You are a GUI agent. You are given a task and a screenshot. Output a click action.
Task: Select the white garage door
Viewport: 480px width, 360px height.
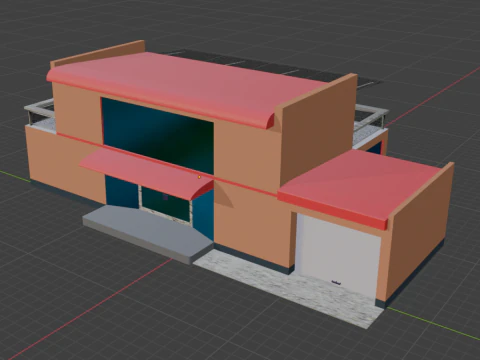338,255
